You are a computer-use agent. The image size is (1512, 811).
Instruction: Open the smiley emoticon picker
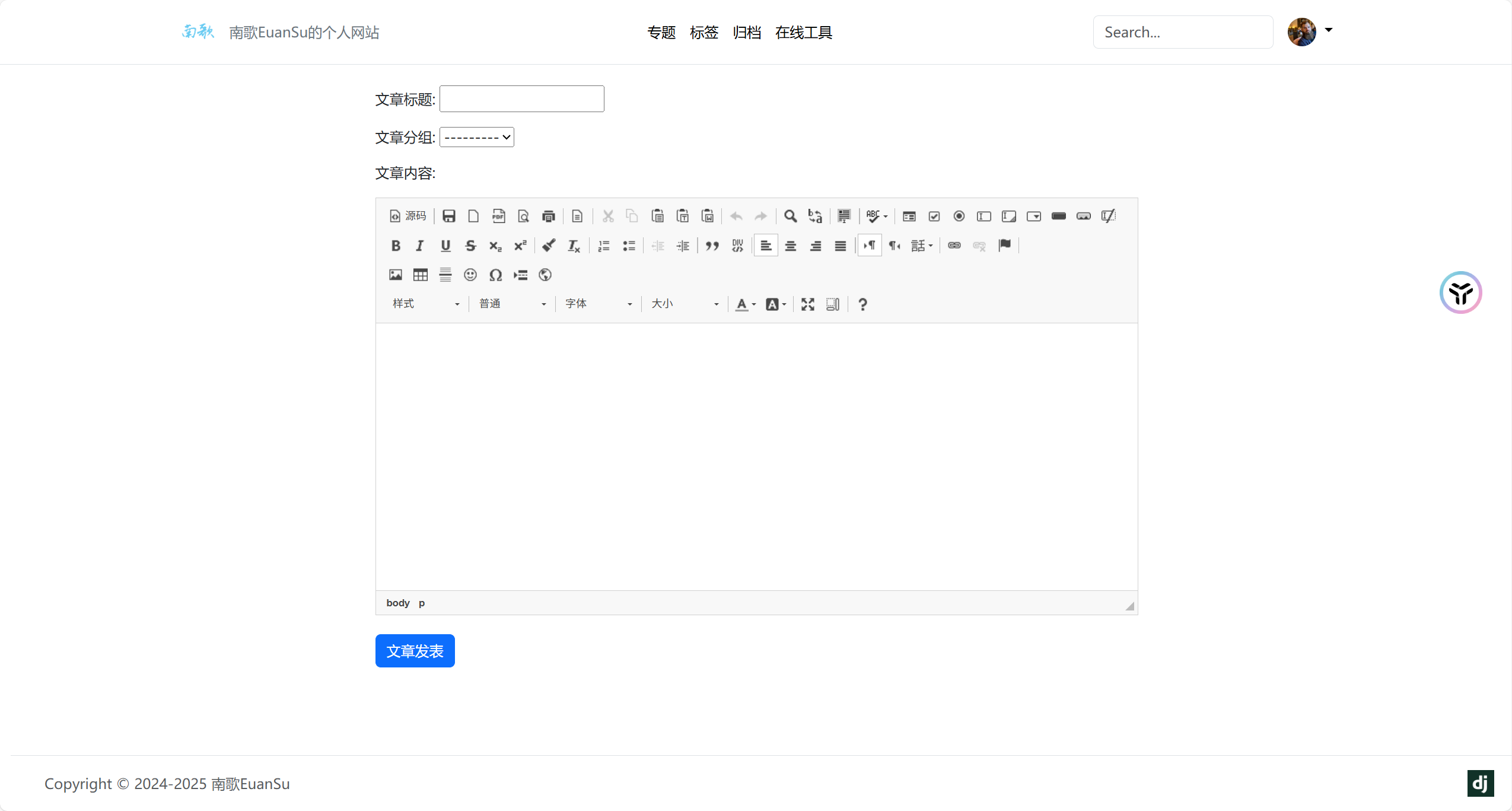[x=470, y=275]
